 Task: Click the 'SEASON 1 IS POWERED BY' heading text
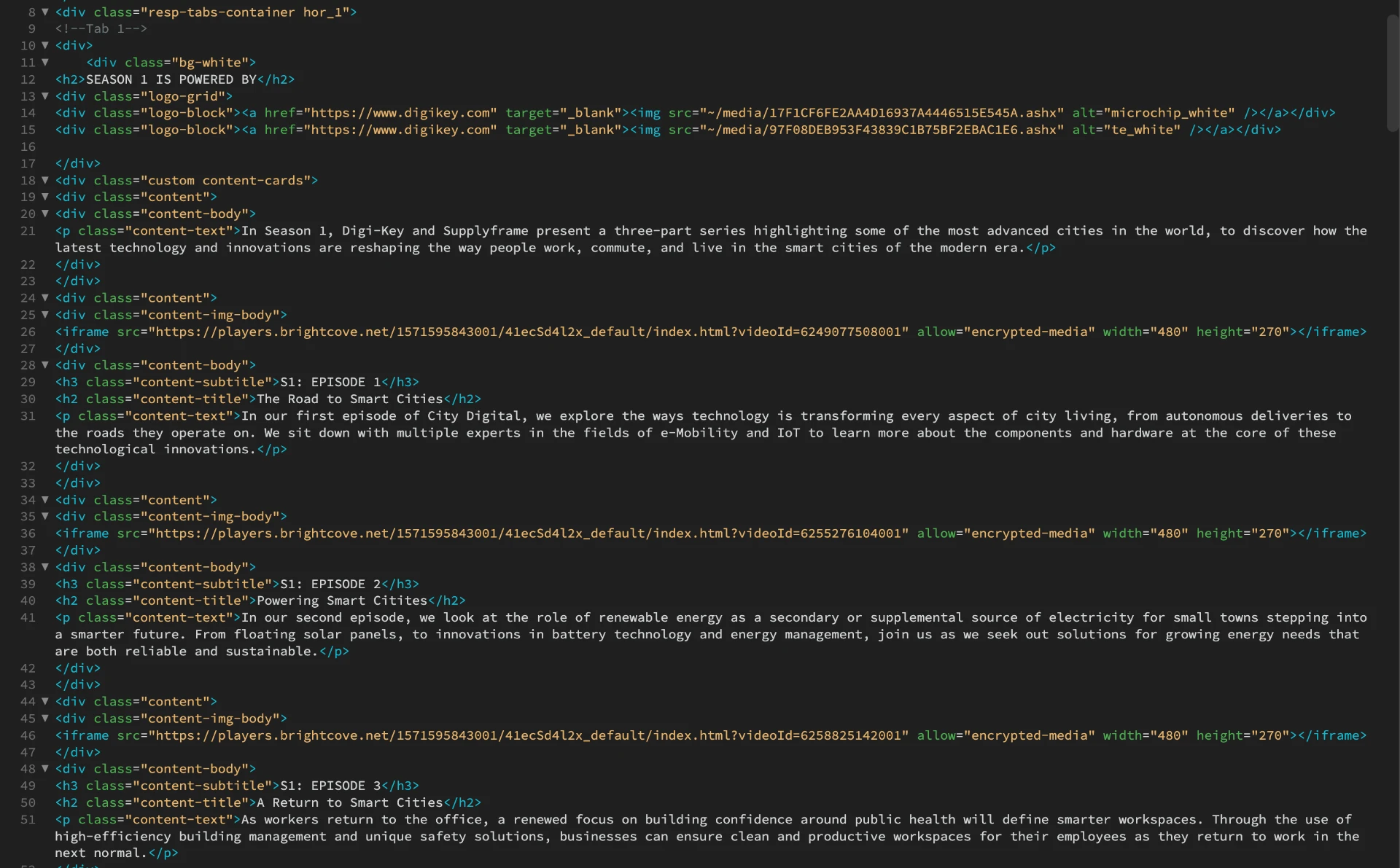tap(171, 79)
